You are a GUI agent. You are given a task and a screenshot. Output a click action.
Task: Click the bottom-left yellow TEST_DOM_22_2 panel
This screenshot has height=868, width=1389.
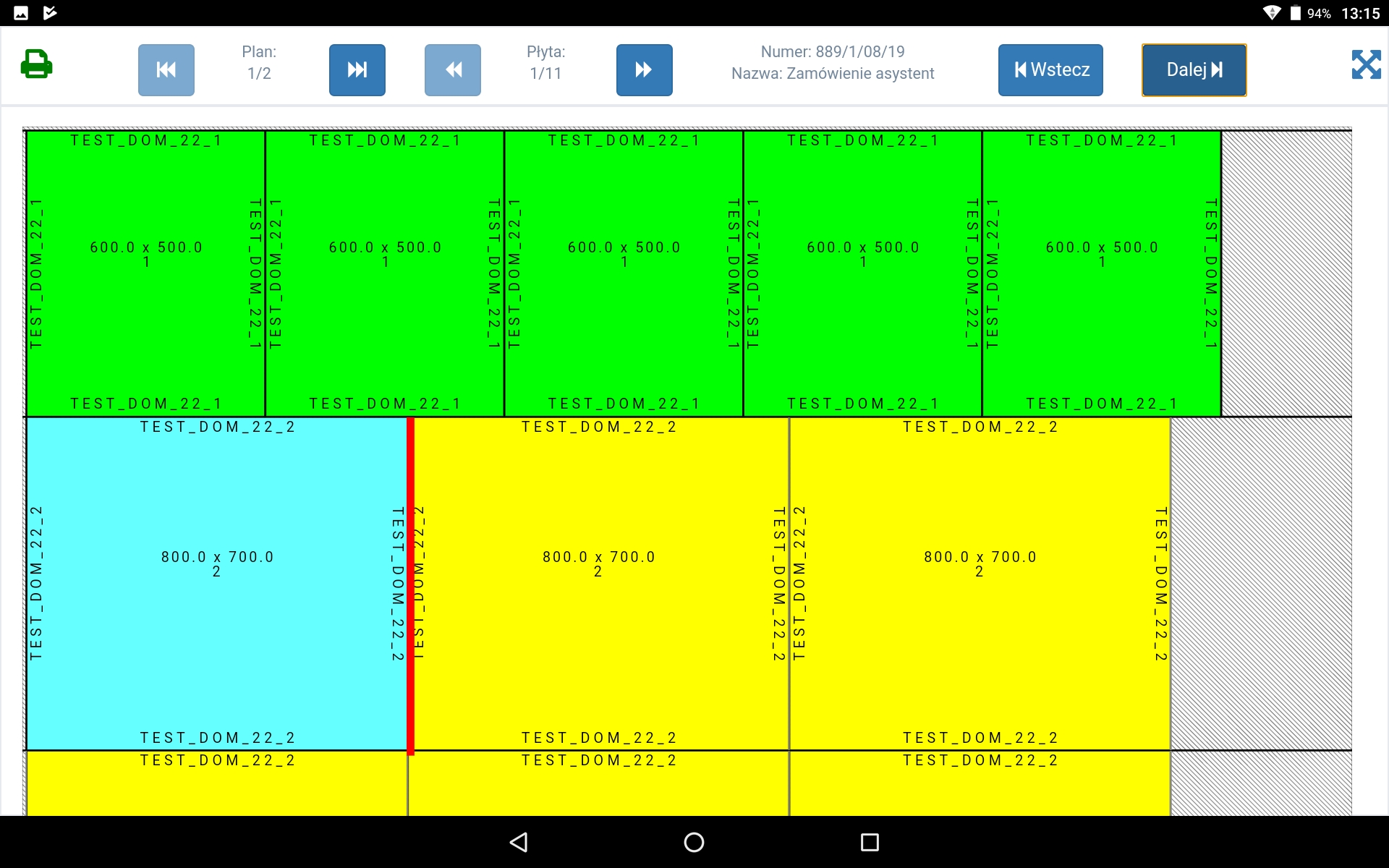pos(217,790)
